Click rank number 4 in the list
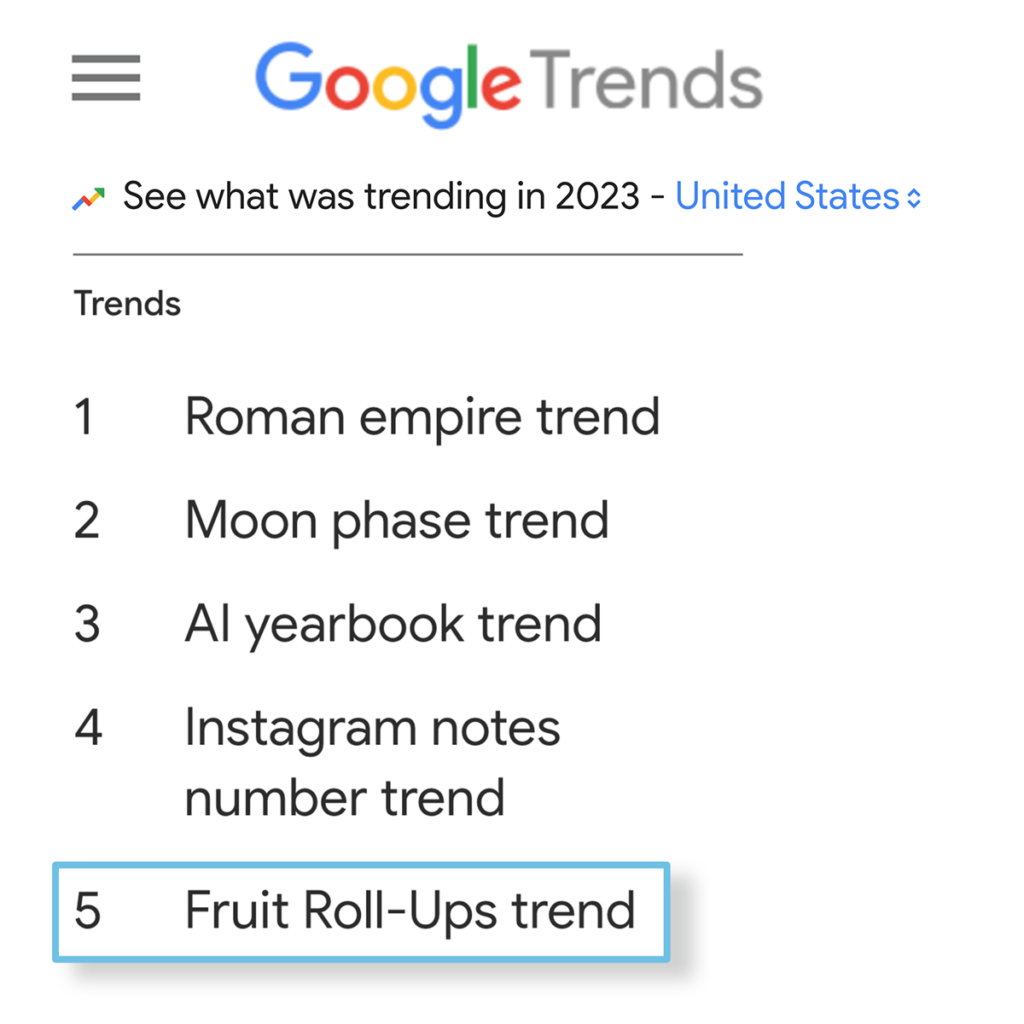 click(x=88, y=728)
